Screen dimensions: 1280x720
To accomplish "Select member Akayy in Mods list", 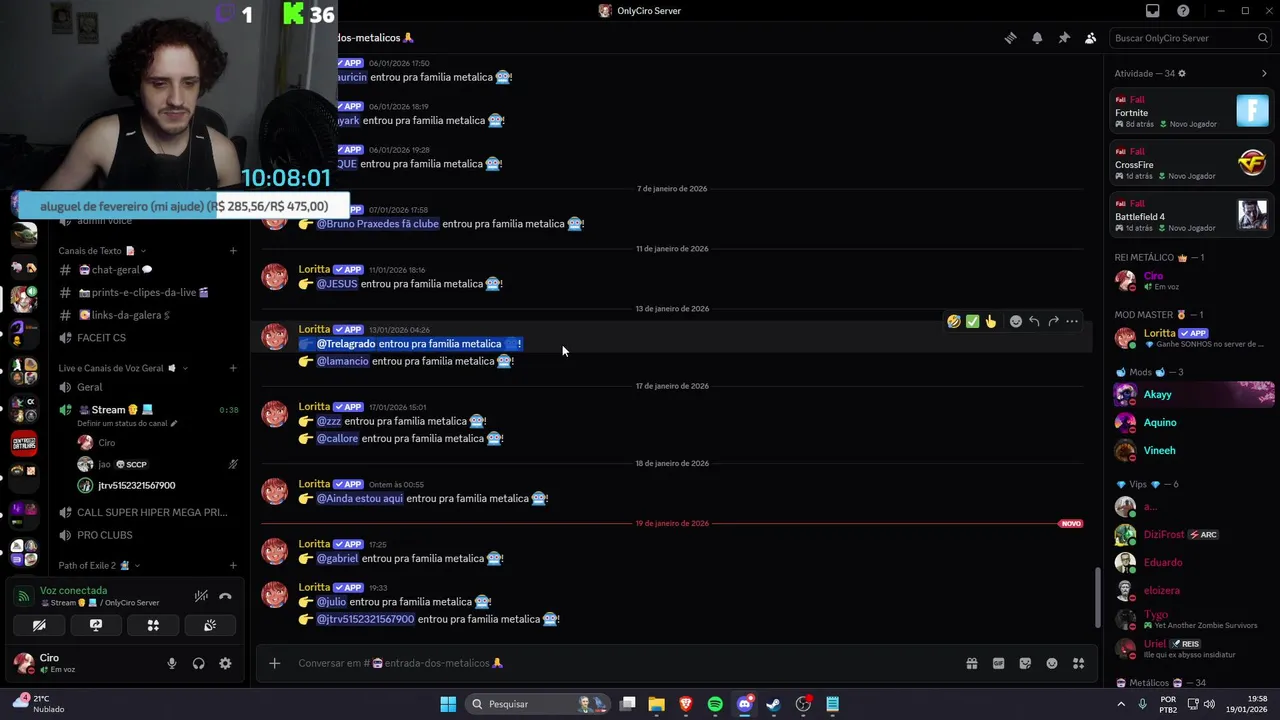I will tap(1193, 394).
